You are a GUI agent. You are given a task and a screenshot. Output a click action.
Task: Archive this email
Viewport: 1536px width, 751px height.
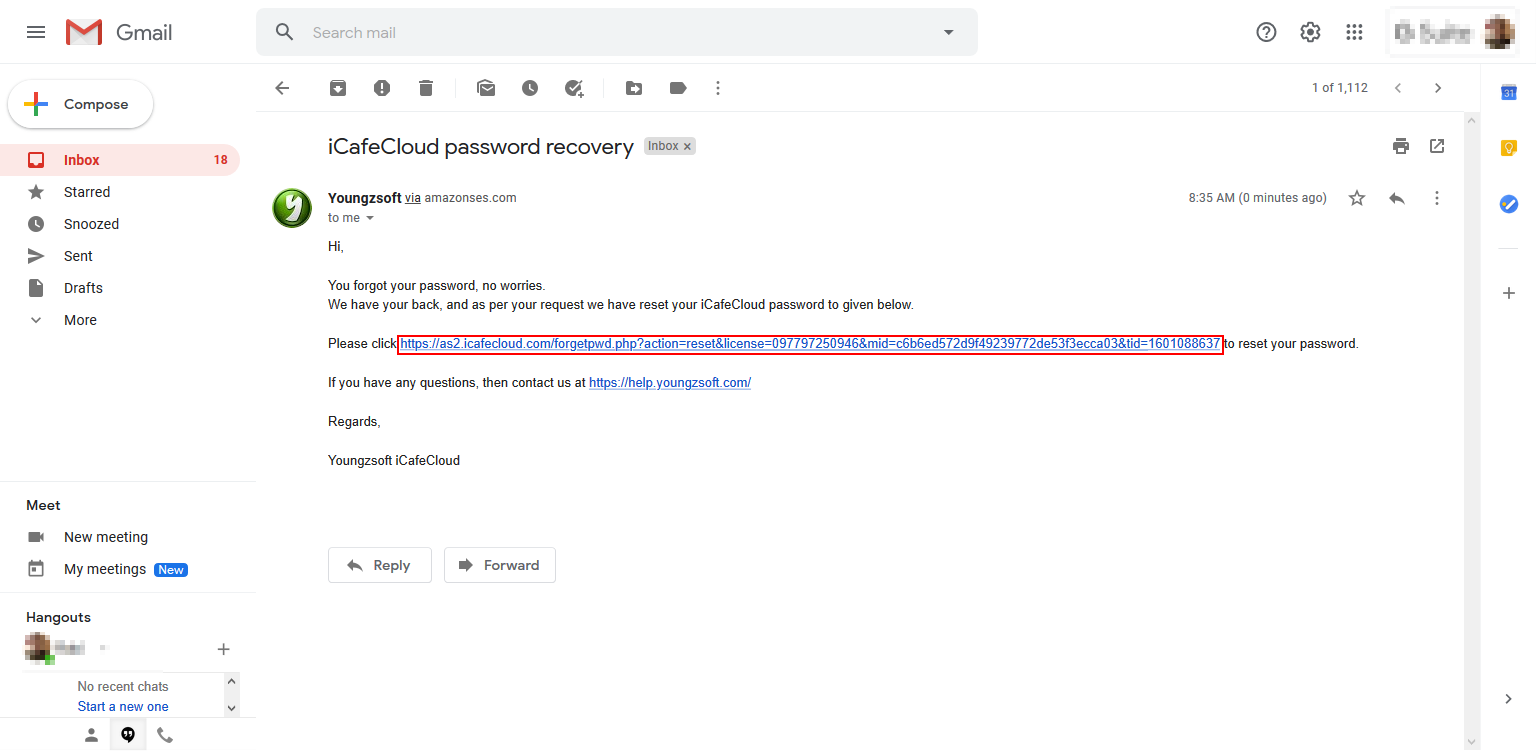point(338,88)
